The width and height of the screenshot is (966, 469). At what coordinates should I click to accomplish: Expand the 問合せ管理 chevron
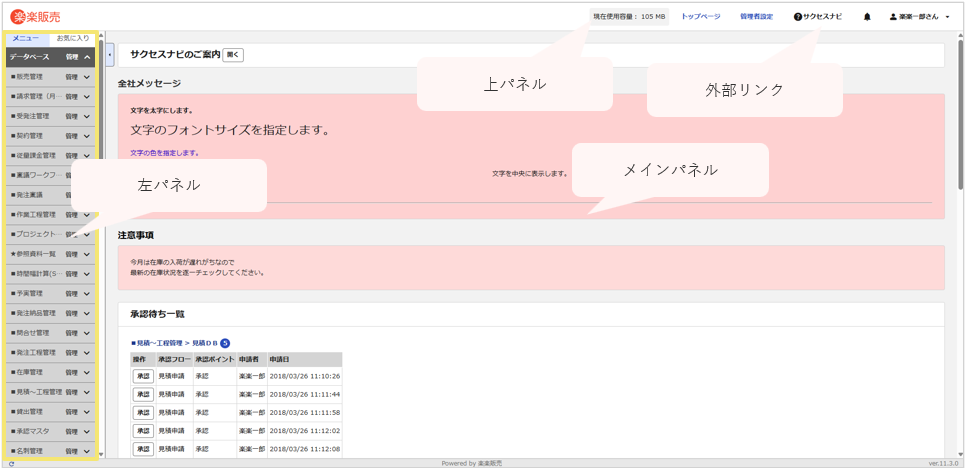pyautogui.click(x=86, y=333)
